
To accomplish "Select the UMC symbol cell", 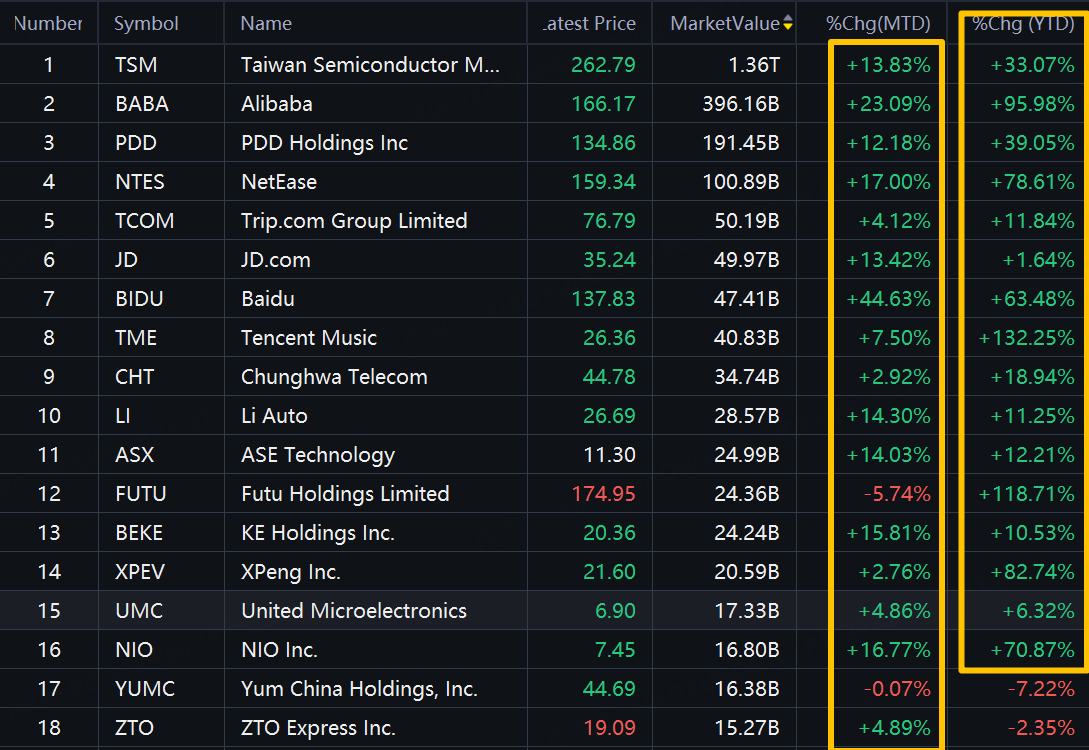I will (x=140, y=610).
